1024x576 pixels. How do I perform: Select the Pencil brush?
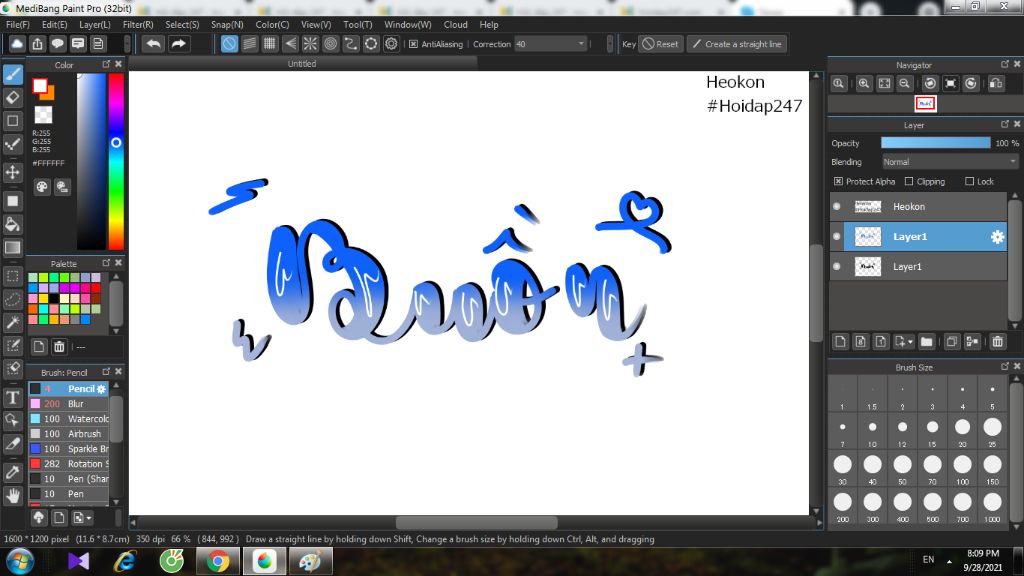coord(69,389)
